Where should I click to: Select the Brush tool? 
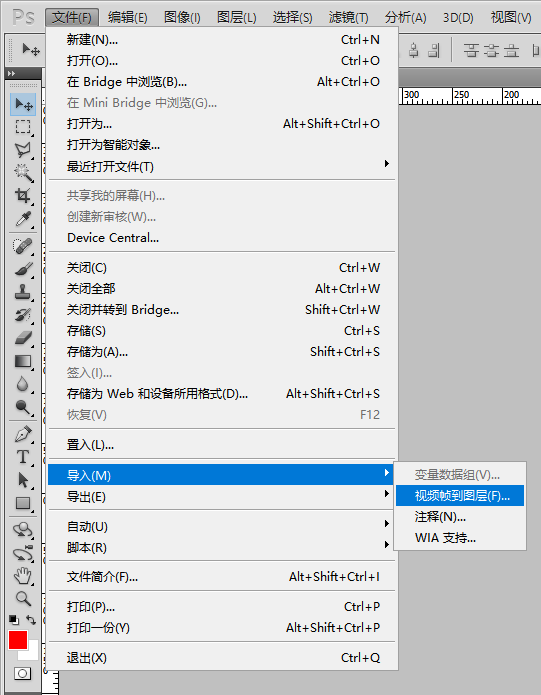coord(23,269)
